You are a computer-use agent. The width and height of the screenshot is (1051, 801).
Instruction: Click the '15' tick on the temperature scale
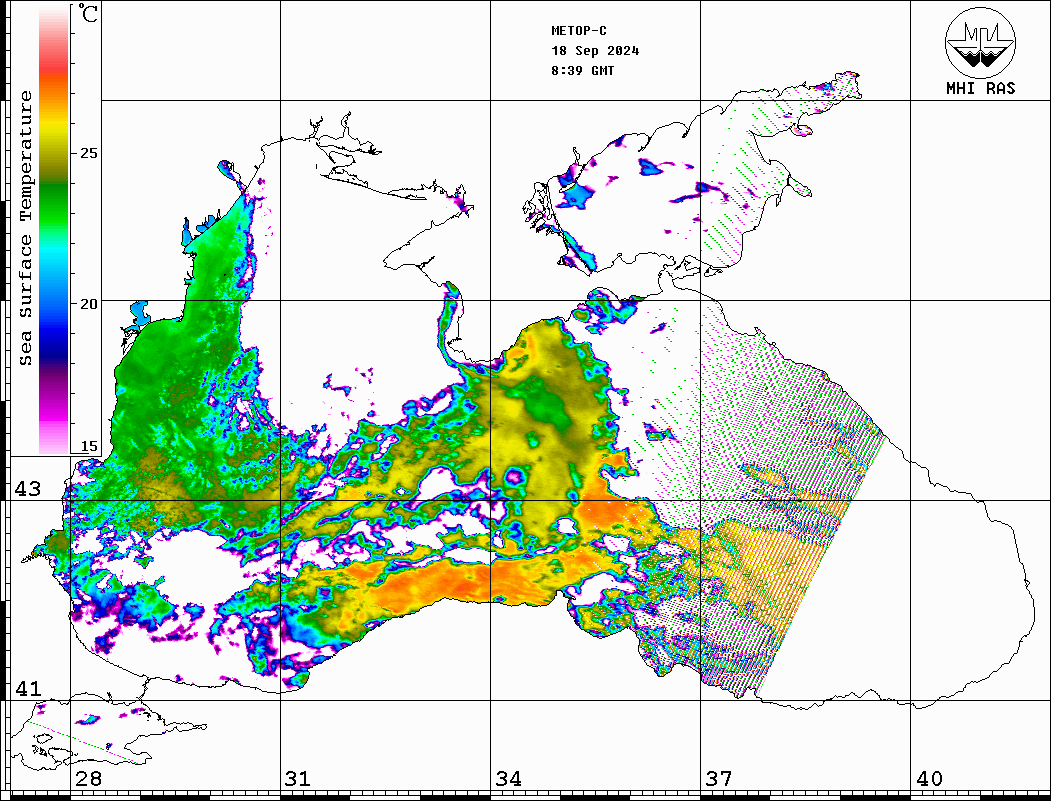(88, 446)
